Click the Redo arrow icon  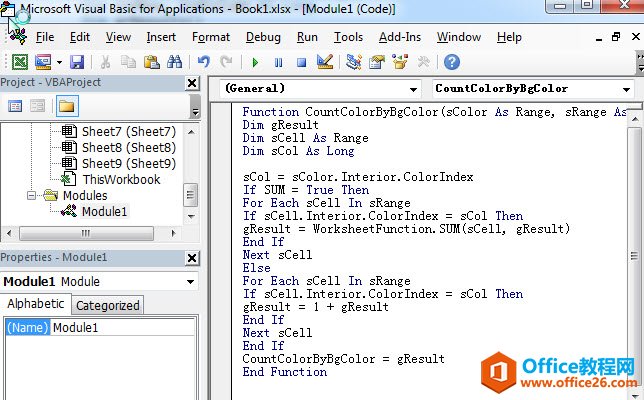pos(226,62)
